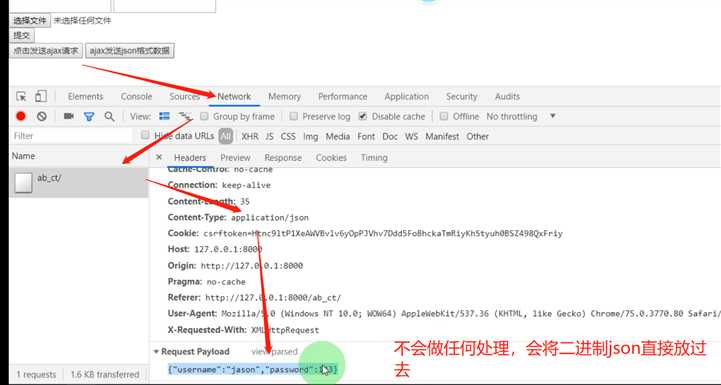Open the Elements panel tab
The height and width of the screenshot is (385, 721).
coord(86,97)
